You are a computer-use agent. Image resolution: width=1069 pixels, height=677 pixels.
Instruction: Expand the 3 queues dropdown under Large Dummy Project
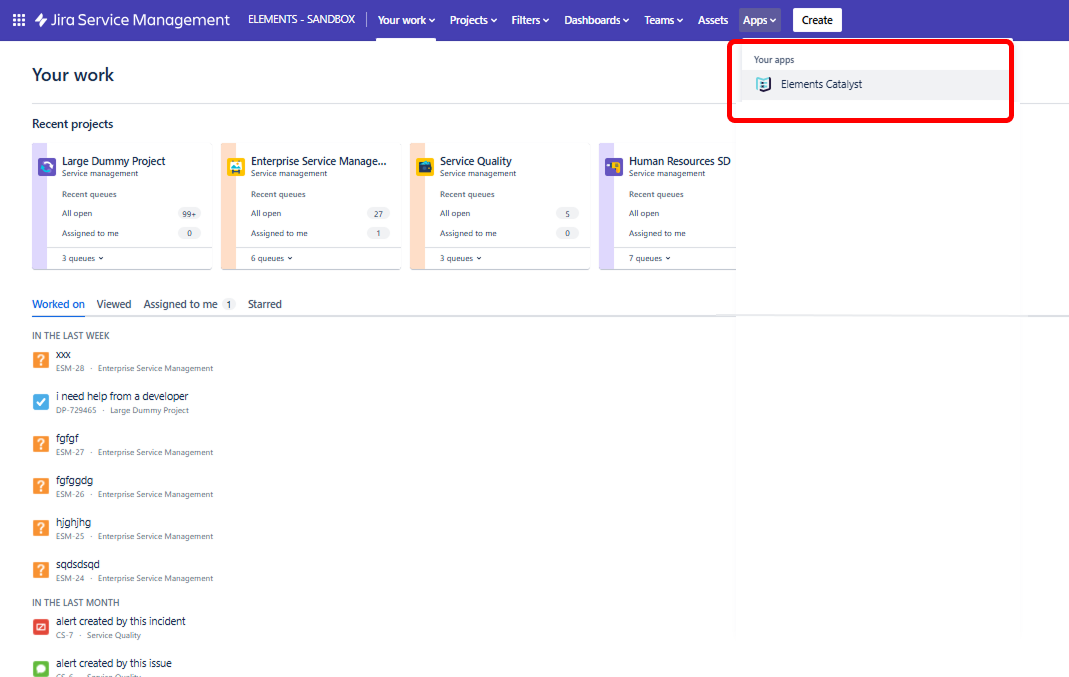coord(80,258)
